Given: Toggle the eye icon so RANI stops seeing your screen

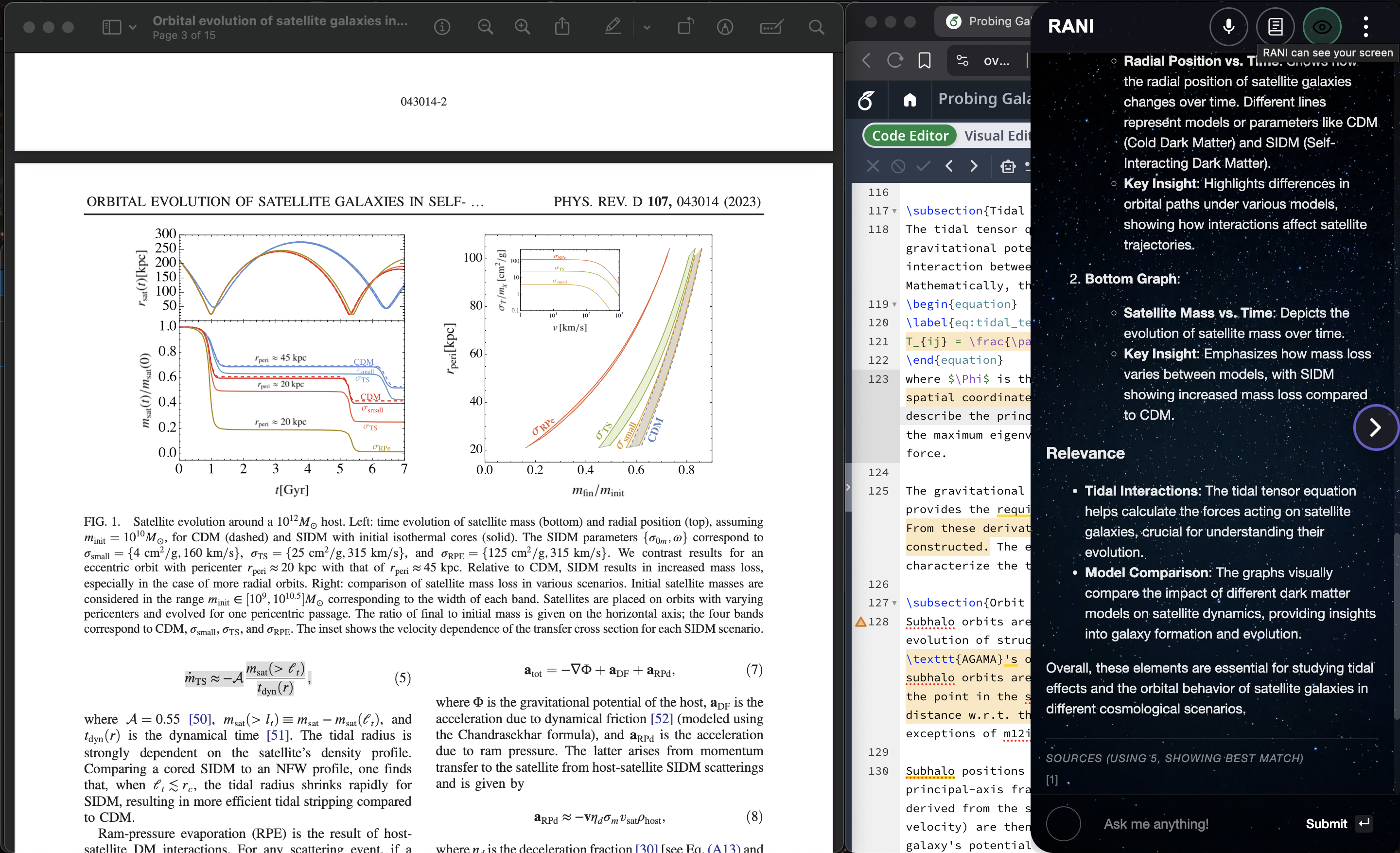Looking at the screenshot, I should tap(1322, 27).
